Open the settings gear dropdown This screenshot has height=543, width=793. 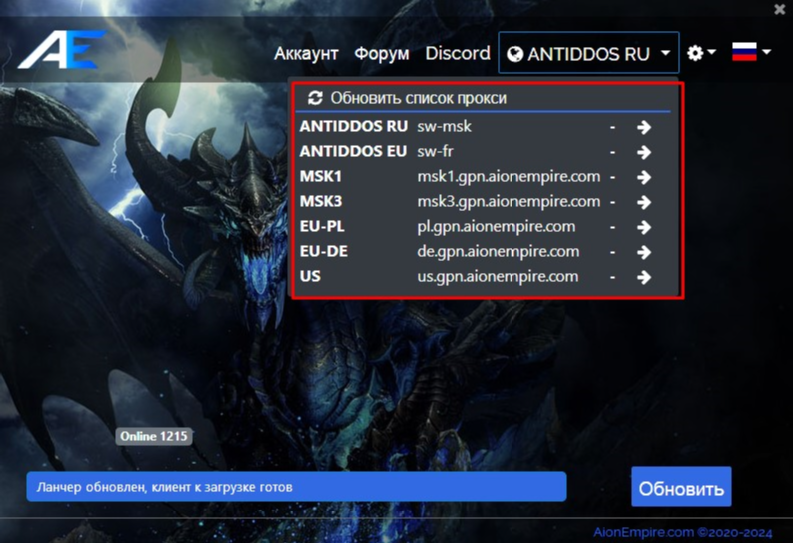click(x=701, y=53)
